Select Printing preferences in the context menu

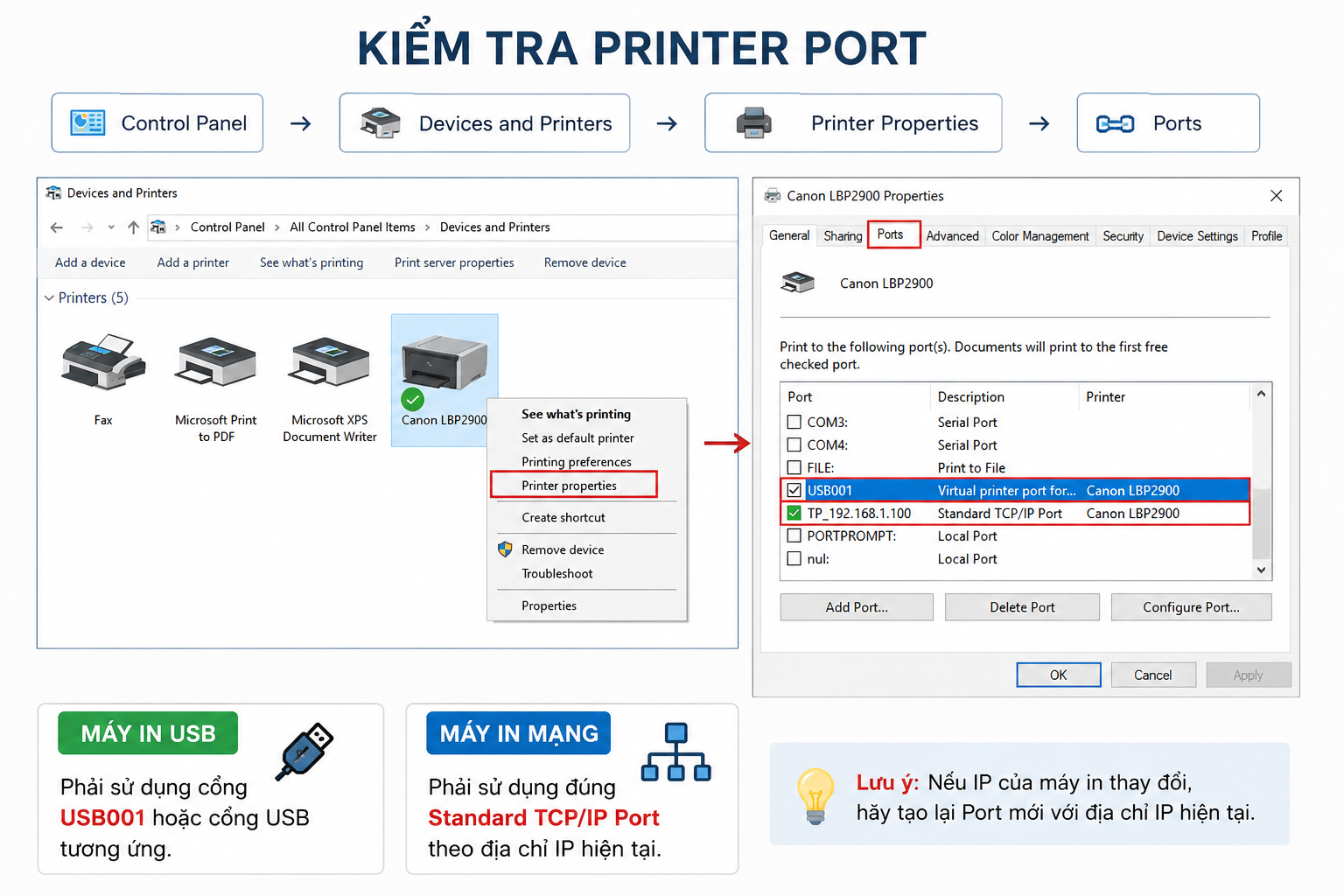[577, 462]
